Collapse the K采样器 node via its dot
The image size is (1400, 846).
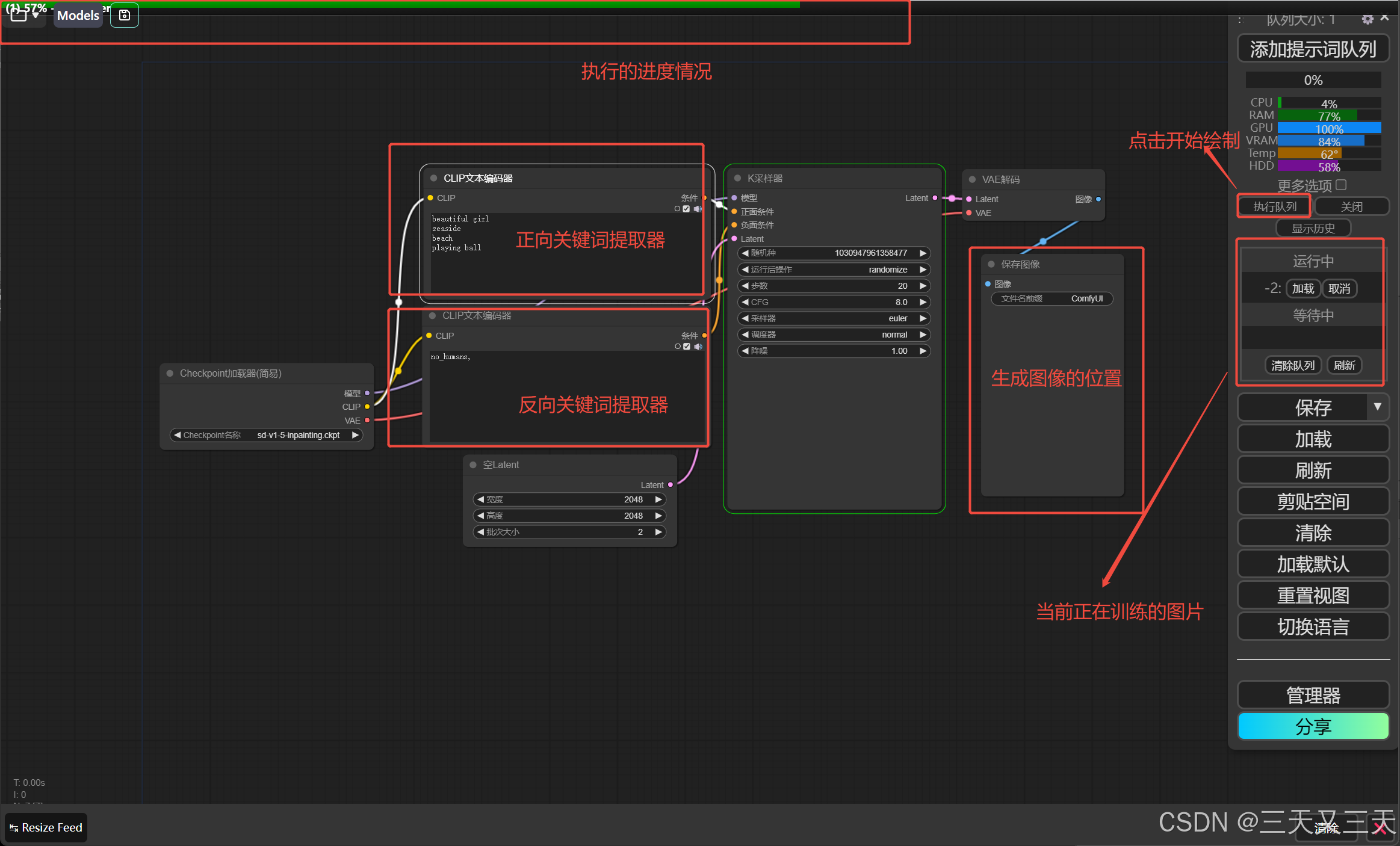click(737, 178)
